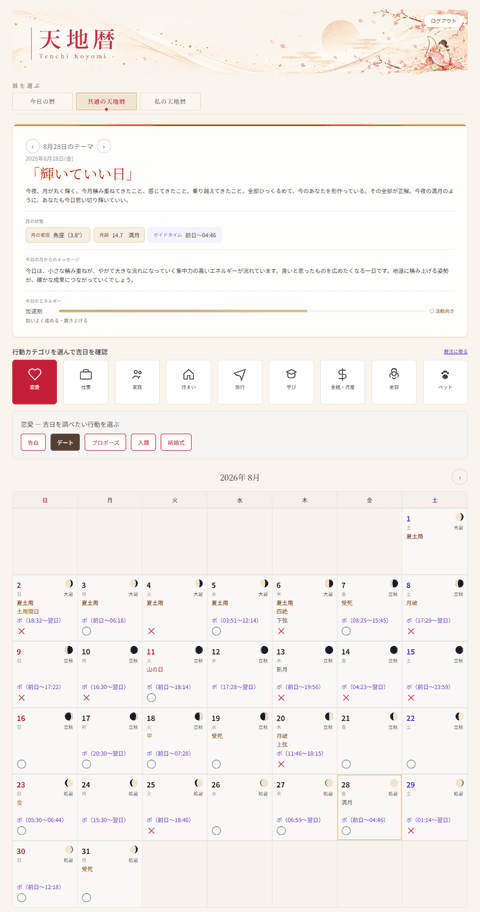The height and width of the screenshot is (912, 480).
Task: Click the 2026年 8月 month title
Action: [240, 478]
